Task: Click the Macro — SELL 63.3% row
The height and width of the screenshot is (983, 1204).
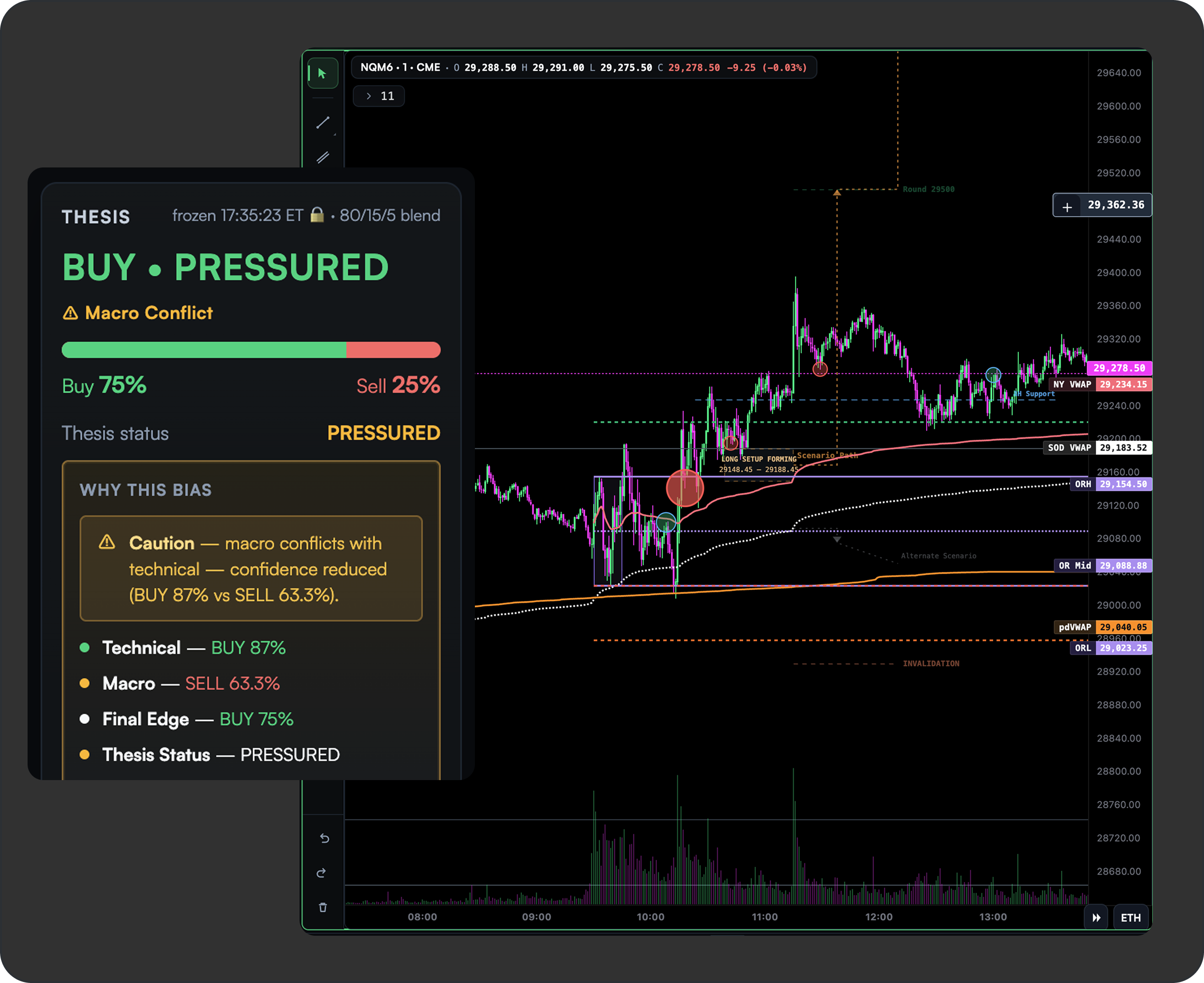Action: [179, 684]
